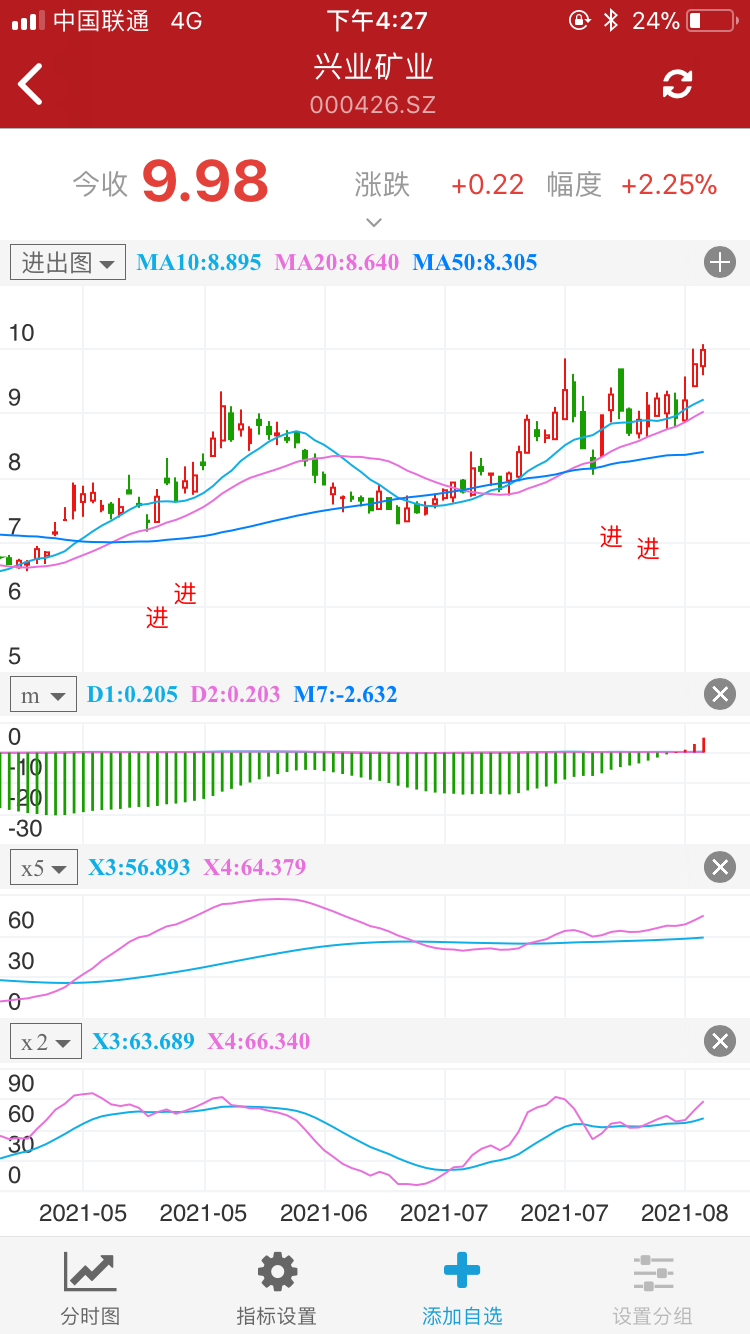This screenshot has width=750, height=1334.
Task: Tap the 兴业矿业 stock title
Action: 374,67
